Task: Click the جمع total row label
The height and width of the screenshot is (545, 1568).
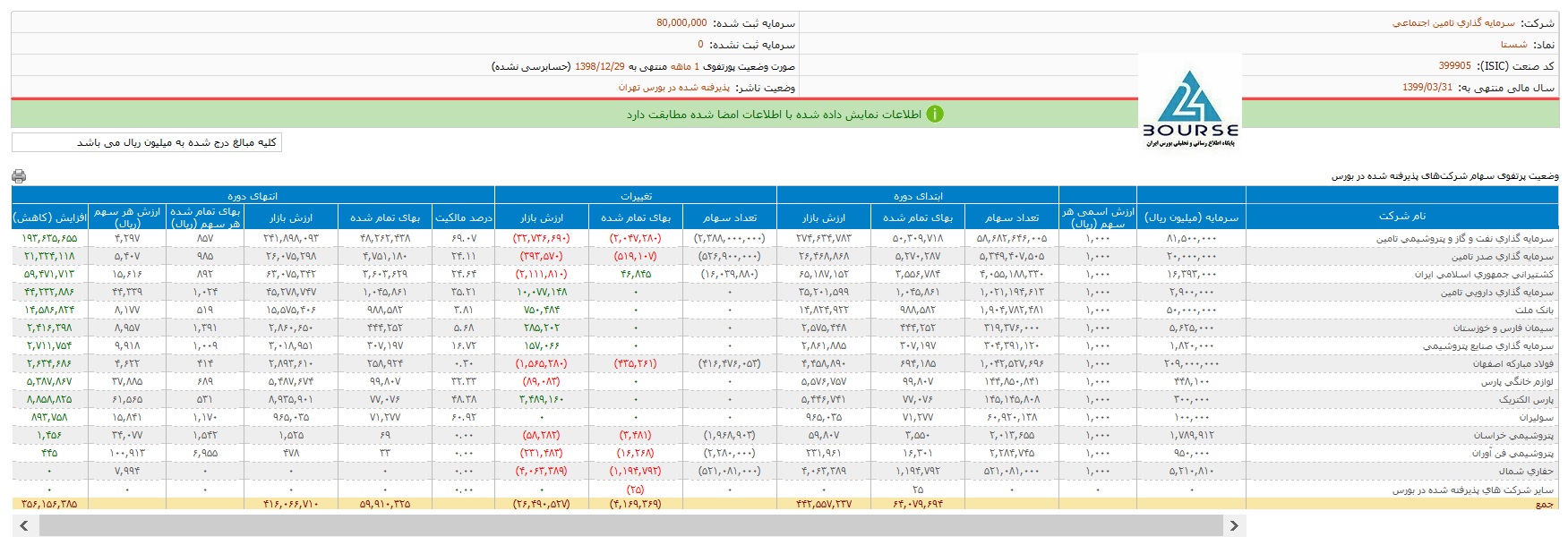Action: pyautogui.click(x=1546, y=504)
